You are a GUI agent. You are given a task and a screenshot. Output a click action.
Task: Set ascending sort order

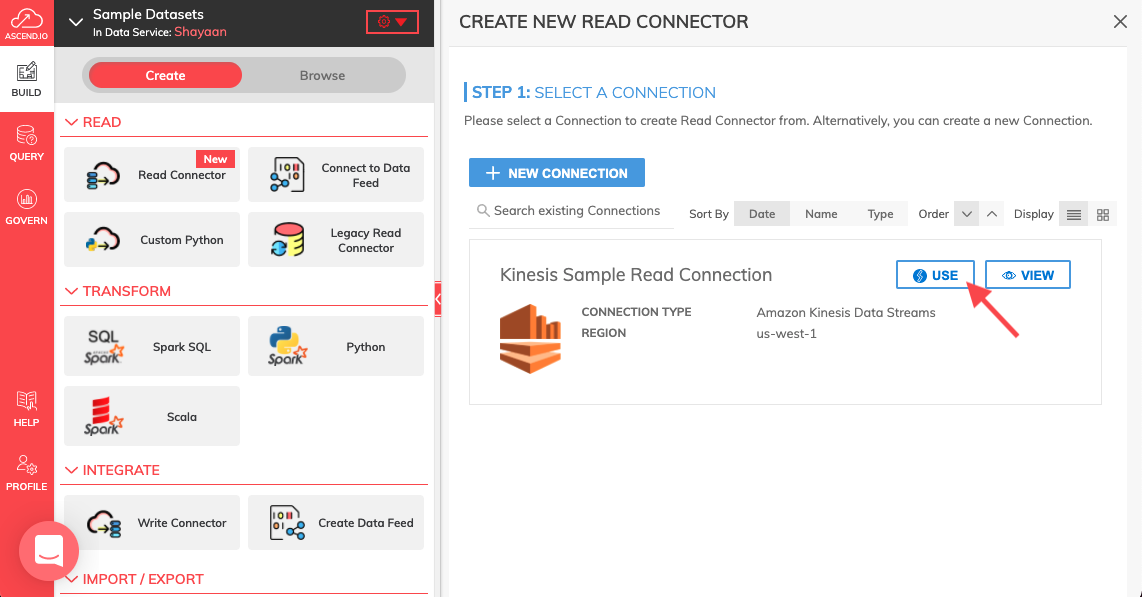point(991,214)
